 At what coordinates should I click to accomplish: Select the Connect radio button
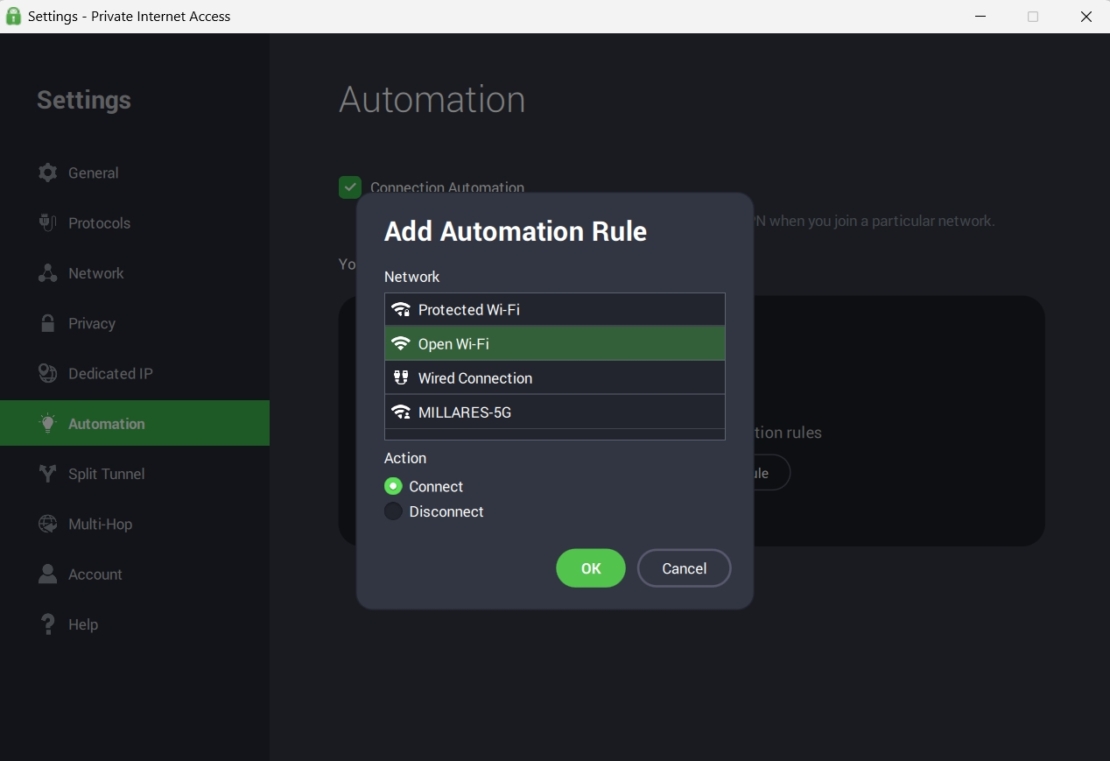(x=393, y=486)
